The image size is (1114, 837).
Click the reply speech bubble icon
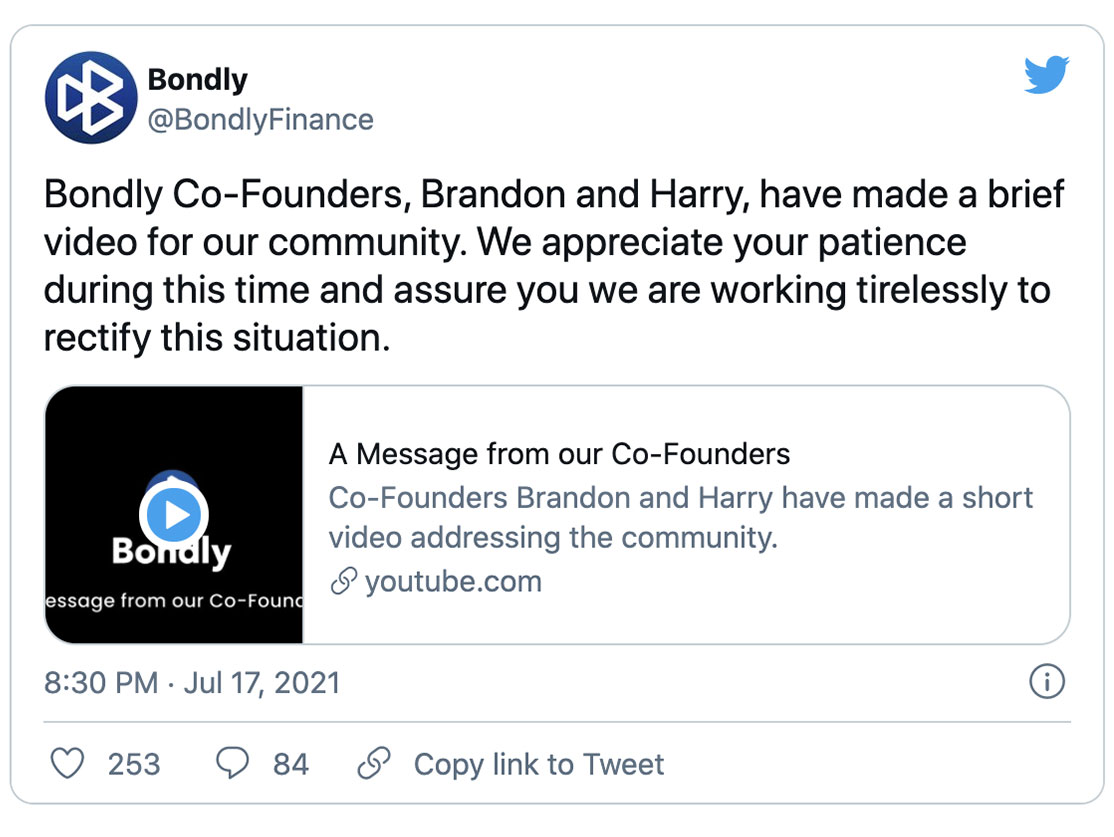click(233, 765)
